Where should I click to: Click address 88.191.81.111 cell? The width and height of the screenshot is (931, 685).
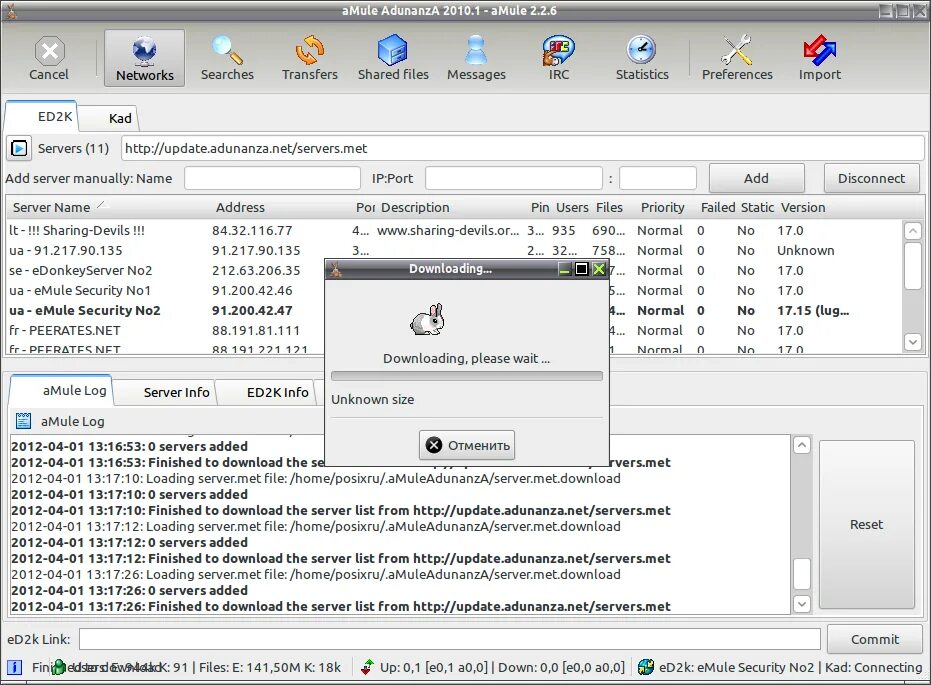[256, 331]
